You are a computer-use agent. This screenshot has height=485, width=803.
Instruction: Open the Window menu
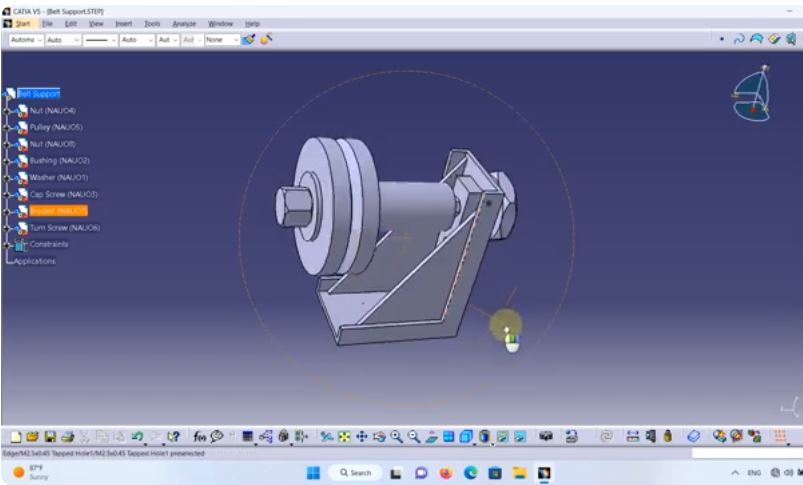pyautogui.click(x=220, y=24)
